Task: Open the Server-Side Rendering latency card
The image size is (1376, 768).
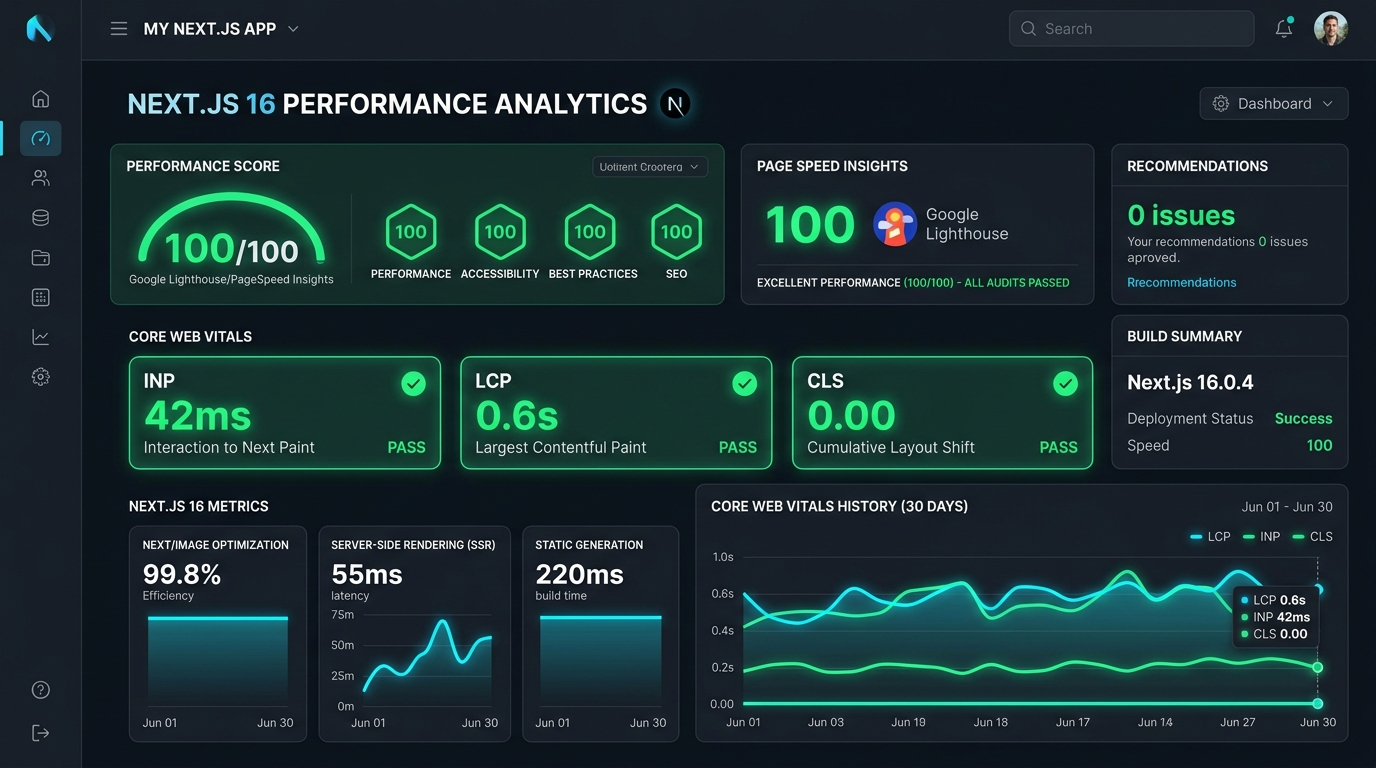Action: click(x=414, y=634)
